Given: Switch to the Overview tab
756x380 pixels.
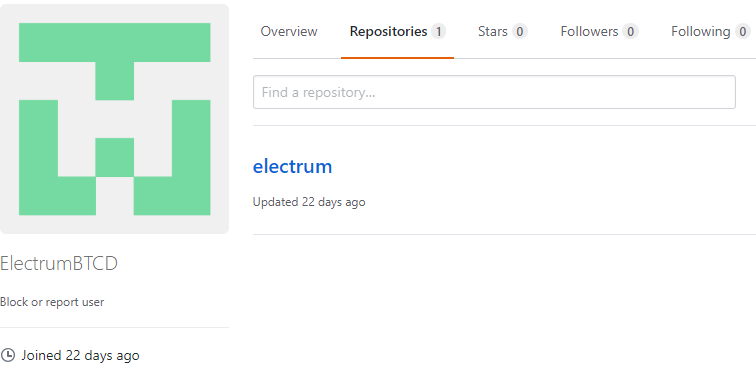Looking at the screenshot, I should click(x=289, y=32).
